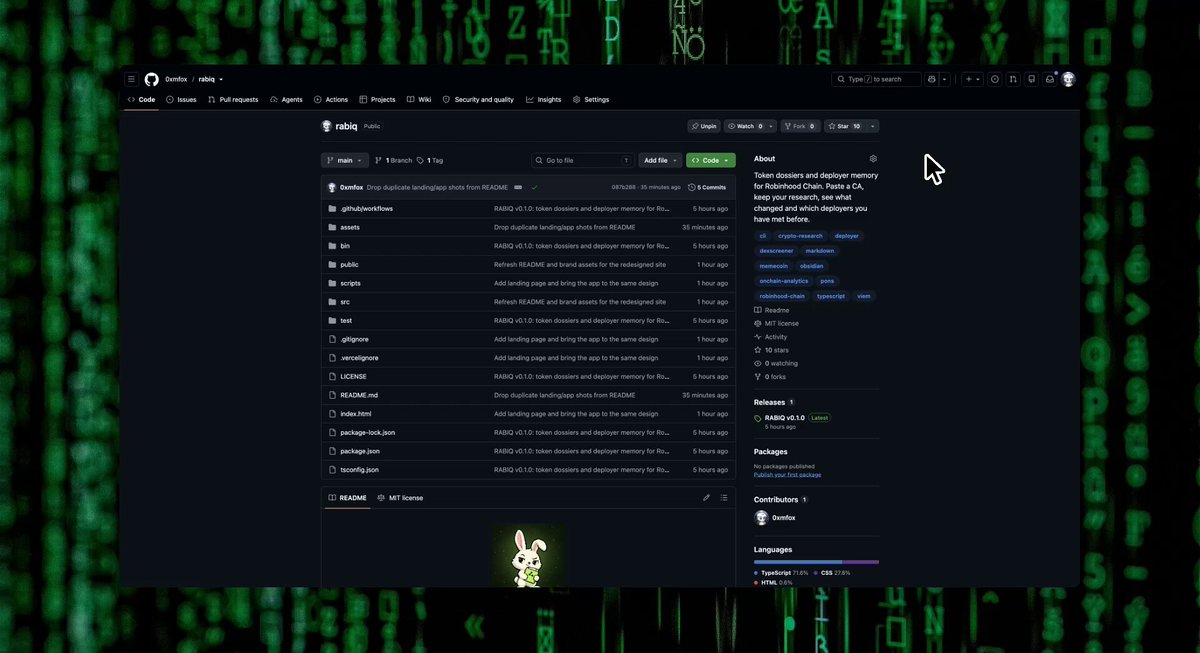View the 5 Commits history
The height and width of the screenshot is (653, 1200).
click(707, 187)
